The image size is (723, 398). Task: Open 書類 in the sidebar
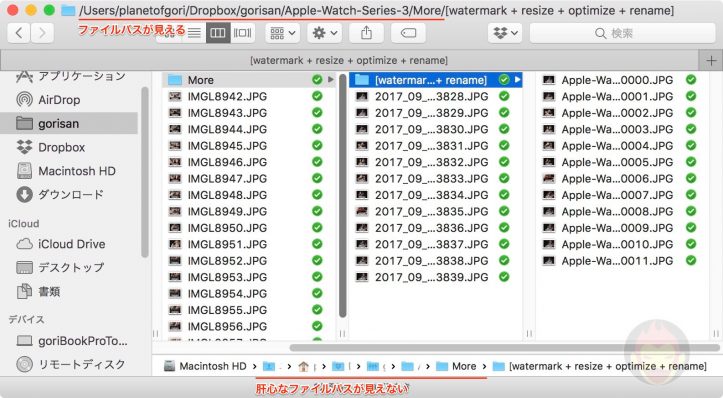click(69, 291)
